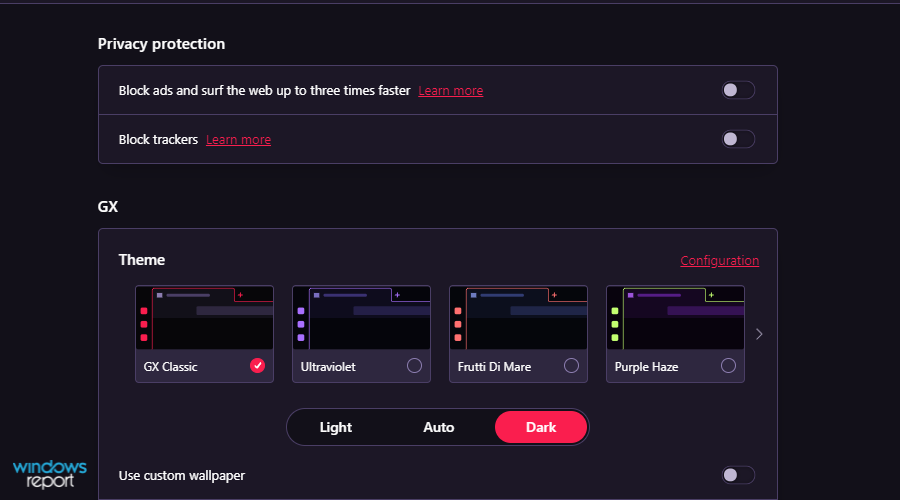The height and width of the screenshot is (500, 900).
Task: Switch to Light mode
Action: (x=336, y=427)
